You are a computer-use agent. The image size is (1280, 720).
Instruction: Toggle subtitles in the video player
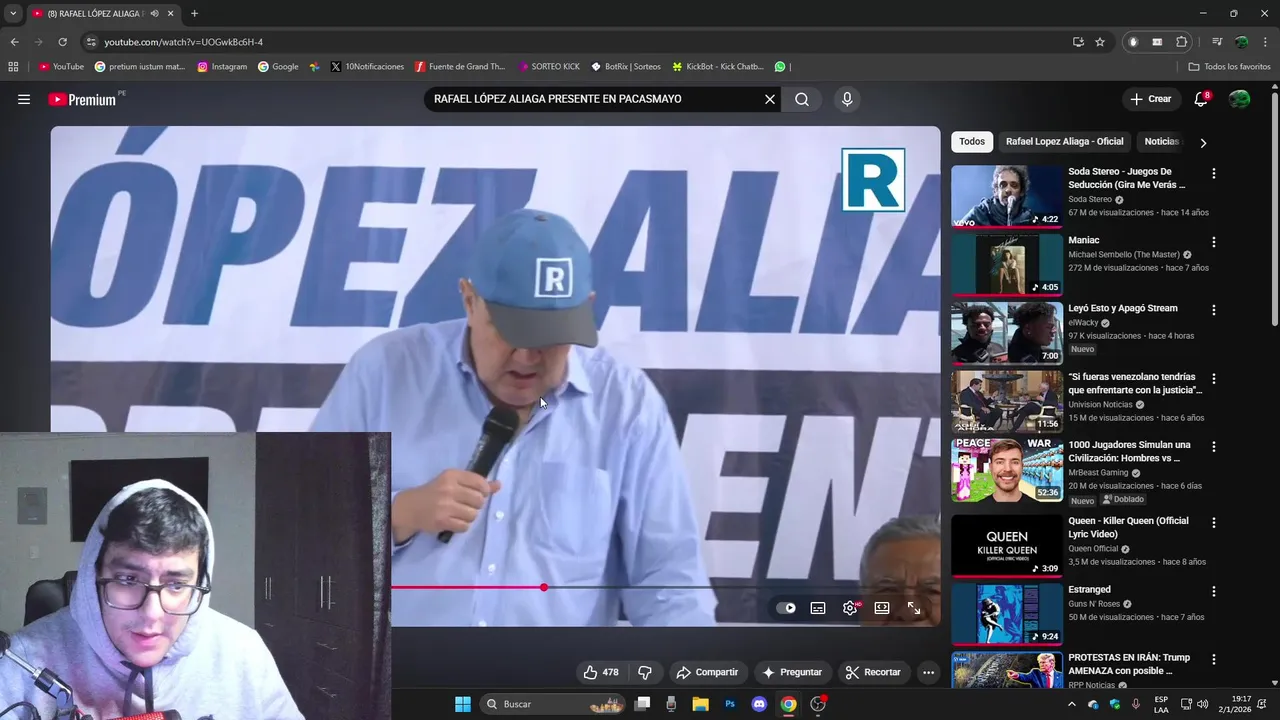(818, 608)
